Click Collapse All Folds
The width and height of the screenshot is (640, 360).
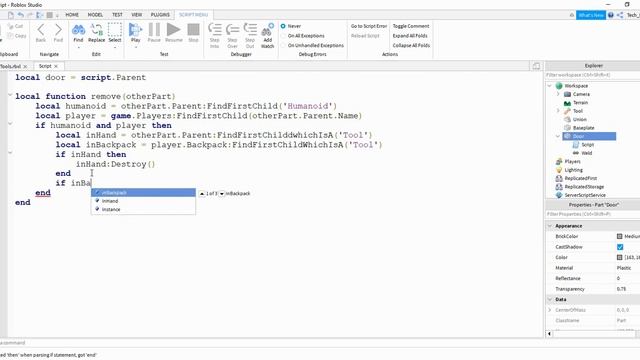click(x=411, y=46)
